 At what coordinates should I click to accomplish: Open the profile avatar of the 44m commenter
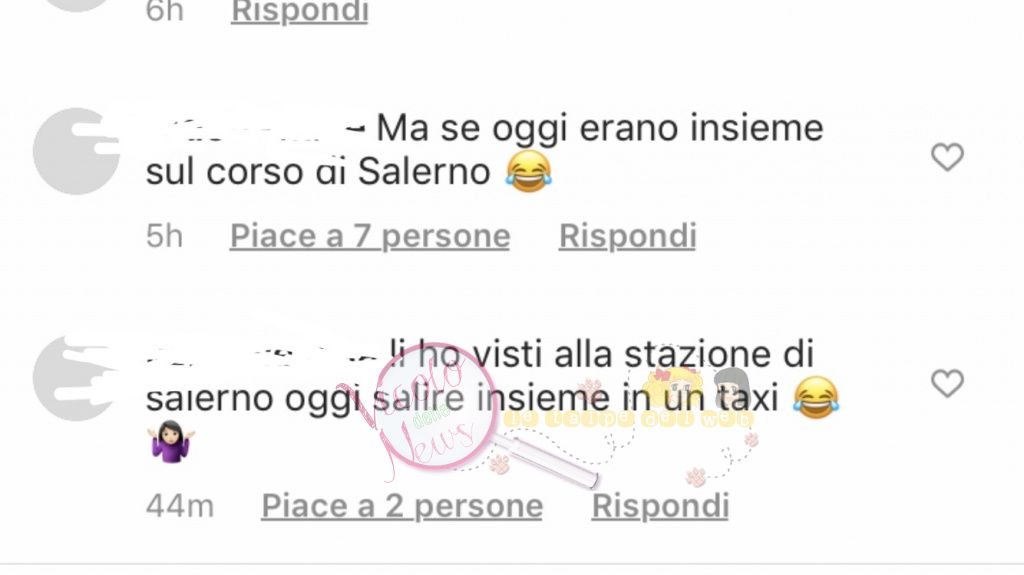pyautogui.click(x=76, y=378)
